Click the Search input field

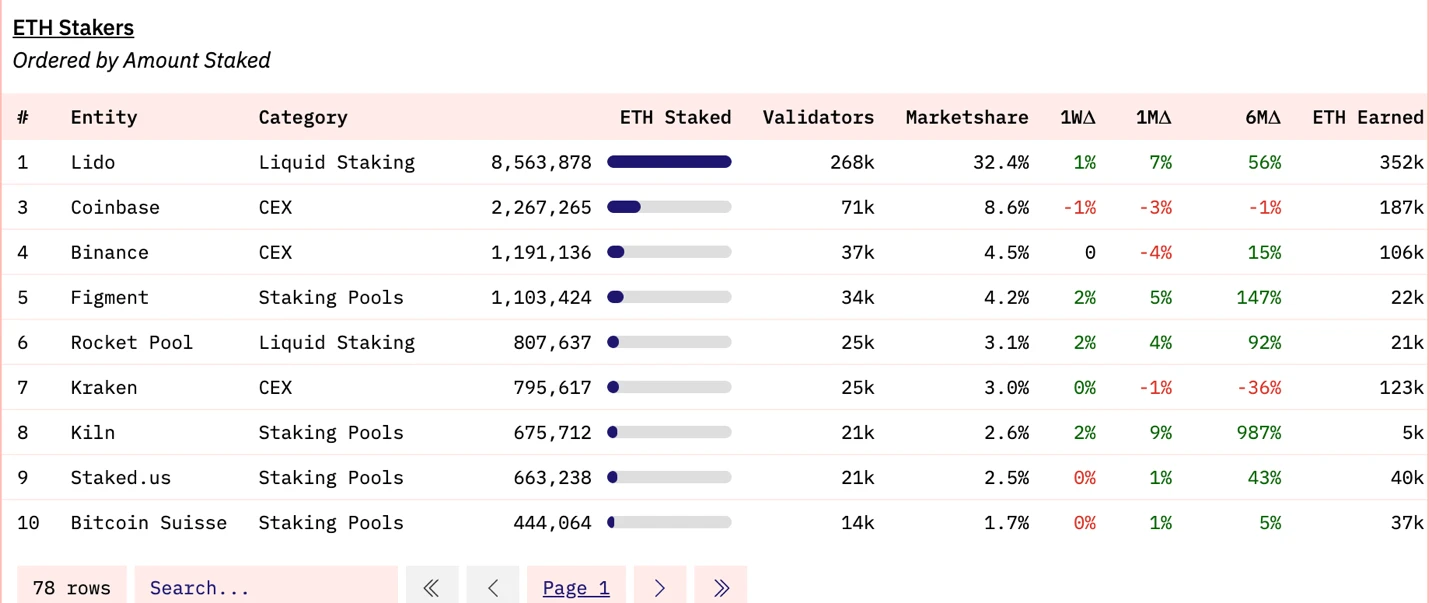pos(265,588)
